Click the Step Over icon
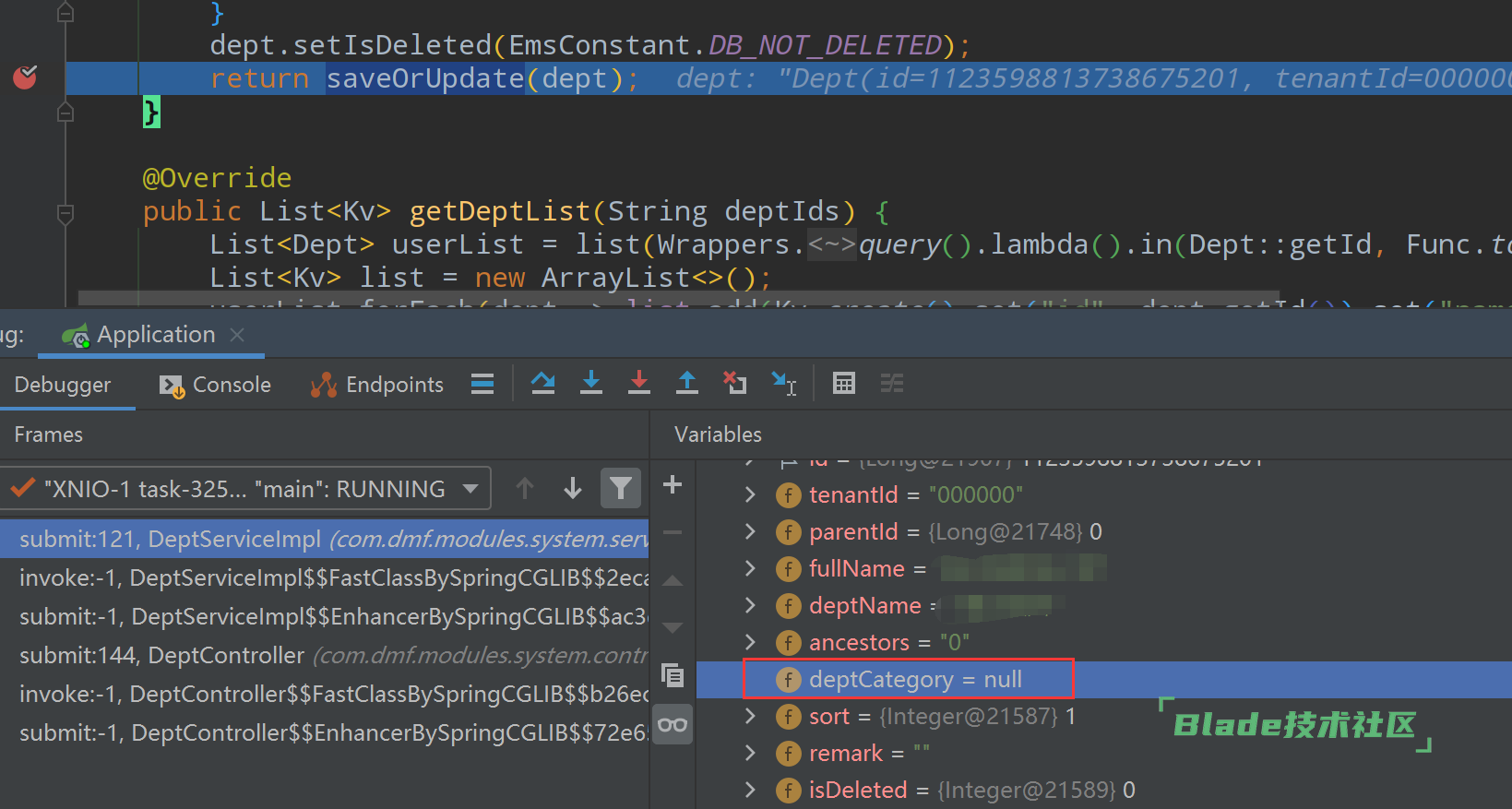Screen dimensions: 1512x809 tap(543, 383)
